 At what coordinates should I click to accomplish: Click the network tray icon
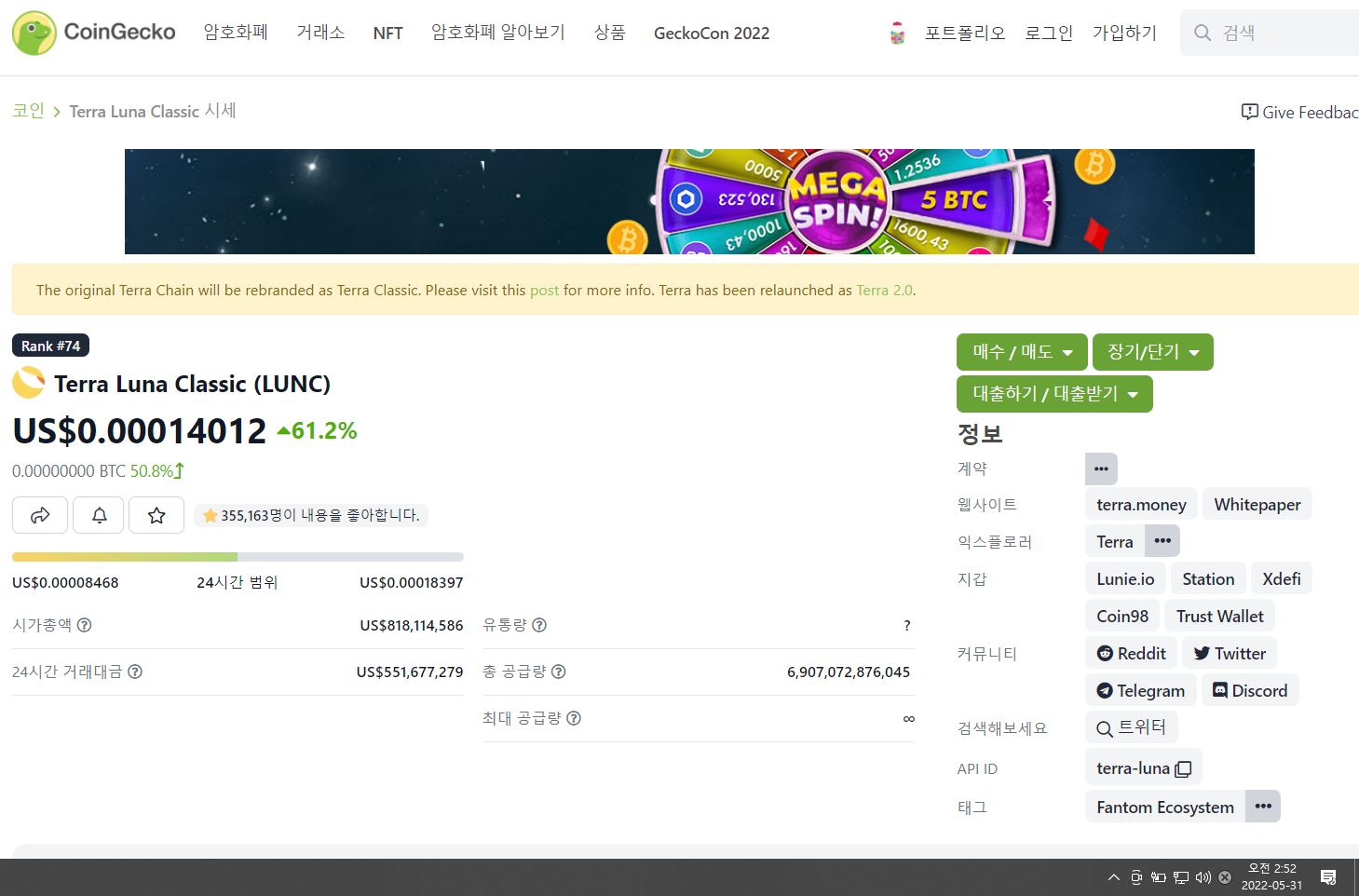[x=1180, y=877]
